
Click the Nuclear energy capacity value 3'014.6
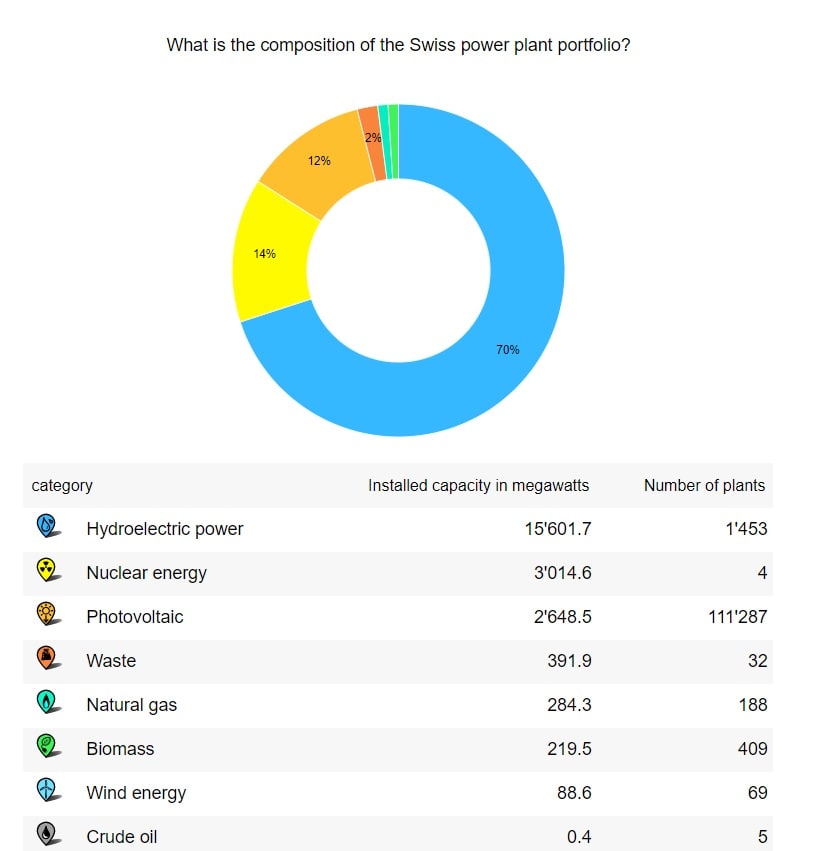pyautogui.click(x=561, y=573)
